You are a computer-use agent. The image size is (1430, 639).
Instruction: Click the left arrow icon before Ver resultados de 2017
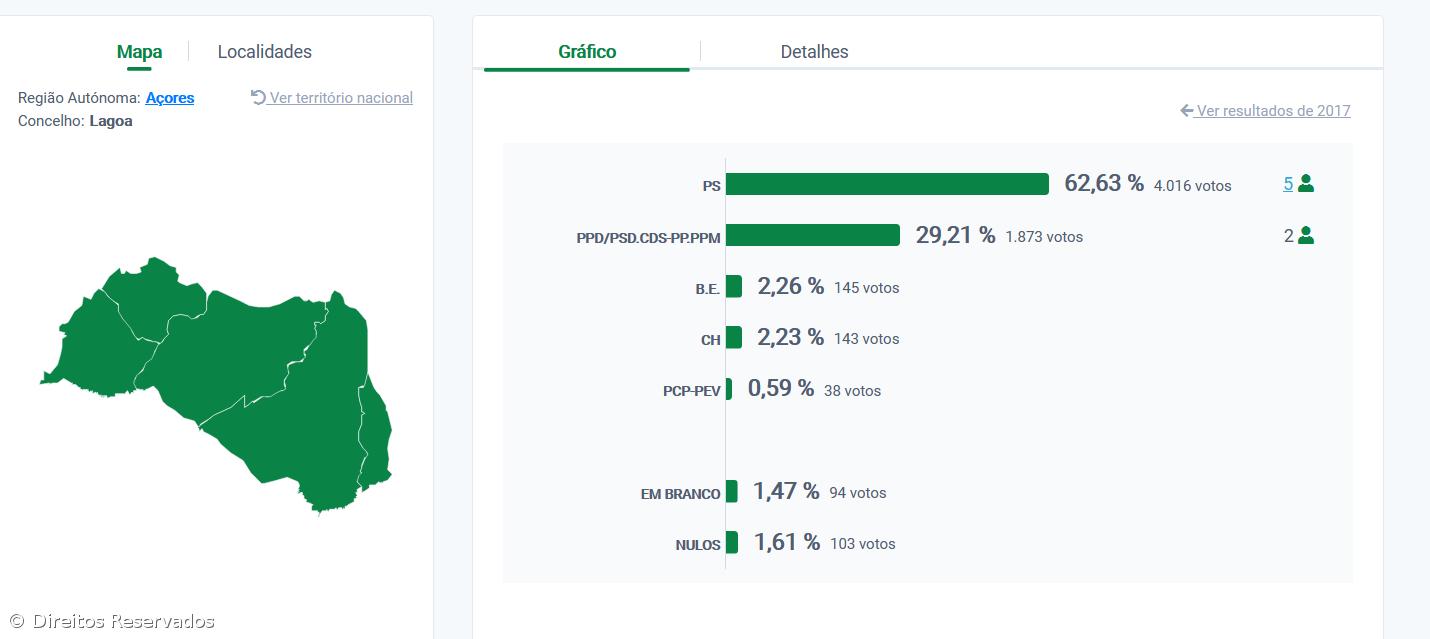point(1187,111)
